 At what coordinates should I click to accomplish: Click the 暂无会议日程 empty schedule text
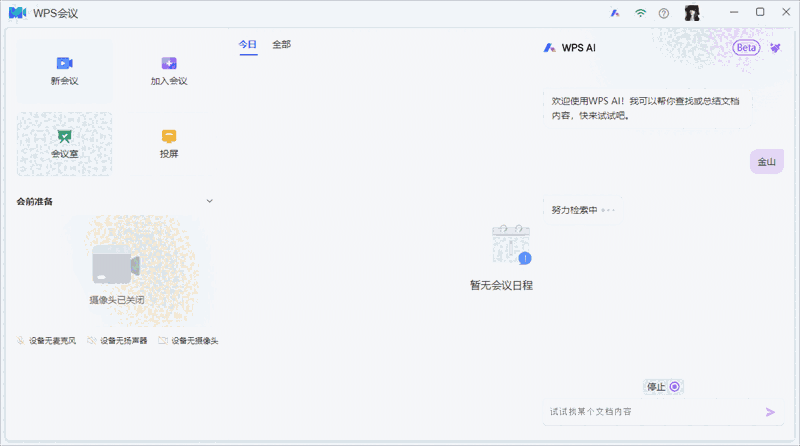pyautogui.click(x=501, y=285)
